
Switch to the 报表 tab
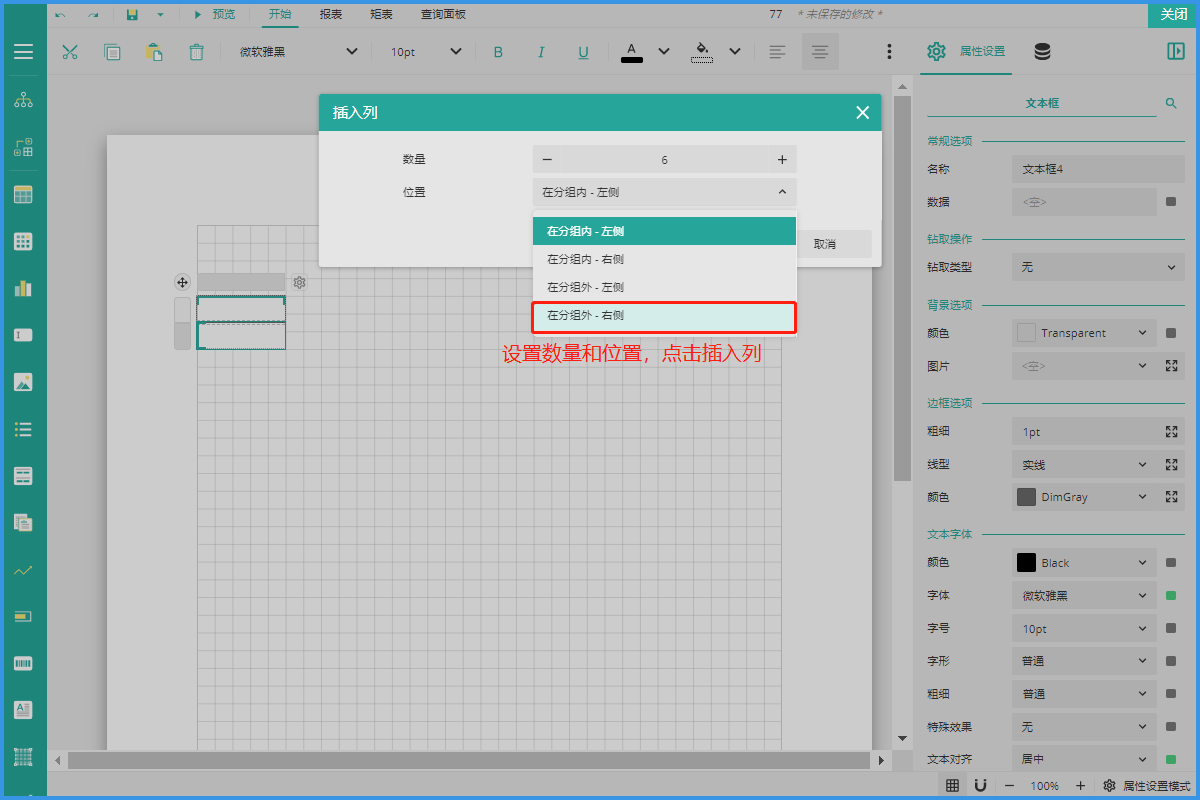pos(331,14)
